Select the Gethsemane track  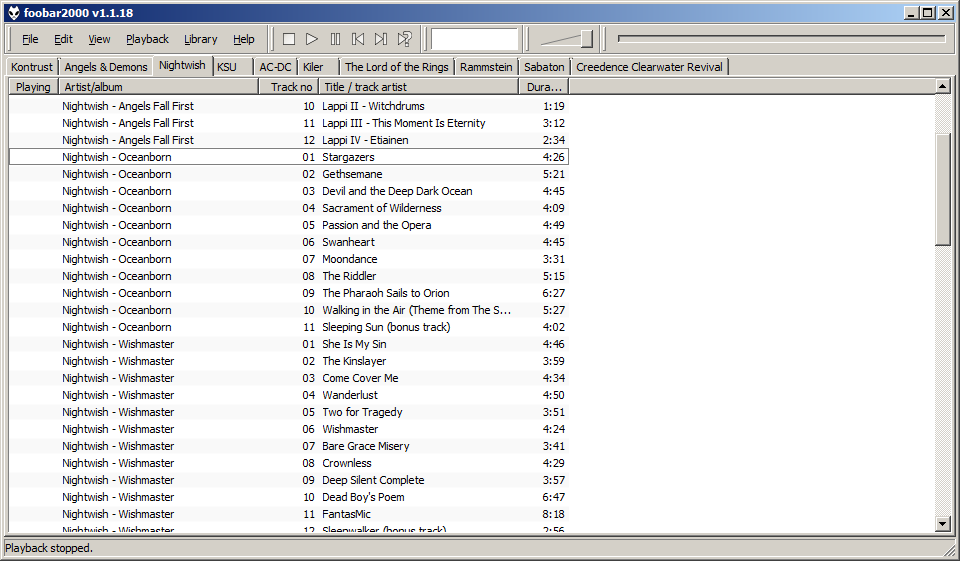(289, 174)
